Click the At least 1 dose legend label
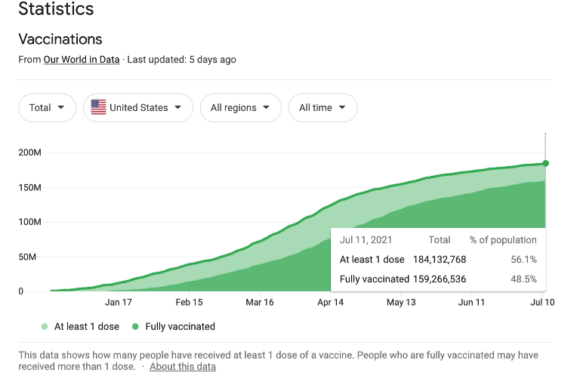 [87, 326]
